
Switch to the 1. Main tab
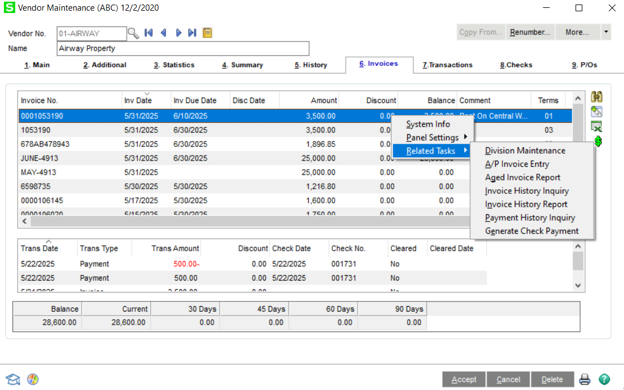[x=37, y=65]
